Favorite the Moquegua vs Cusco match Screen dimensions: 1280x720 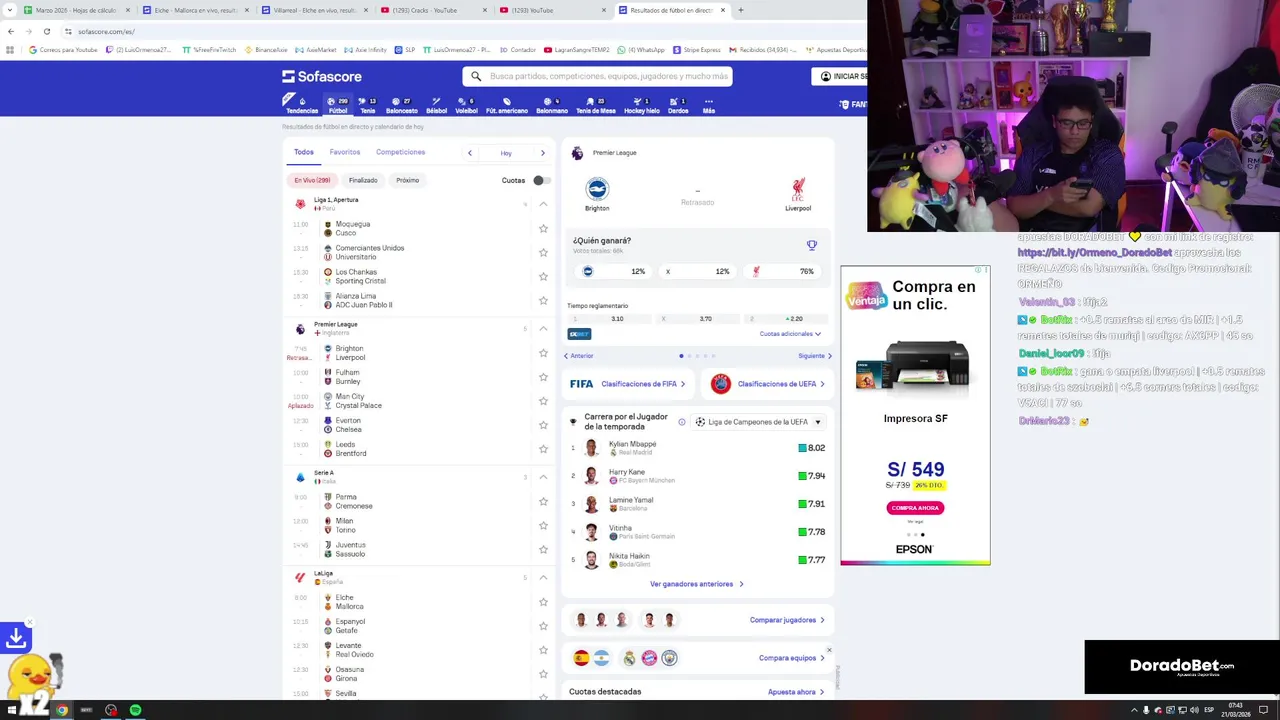point(543,228)
